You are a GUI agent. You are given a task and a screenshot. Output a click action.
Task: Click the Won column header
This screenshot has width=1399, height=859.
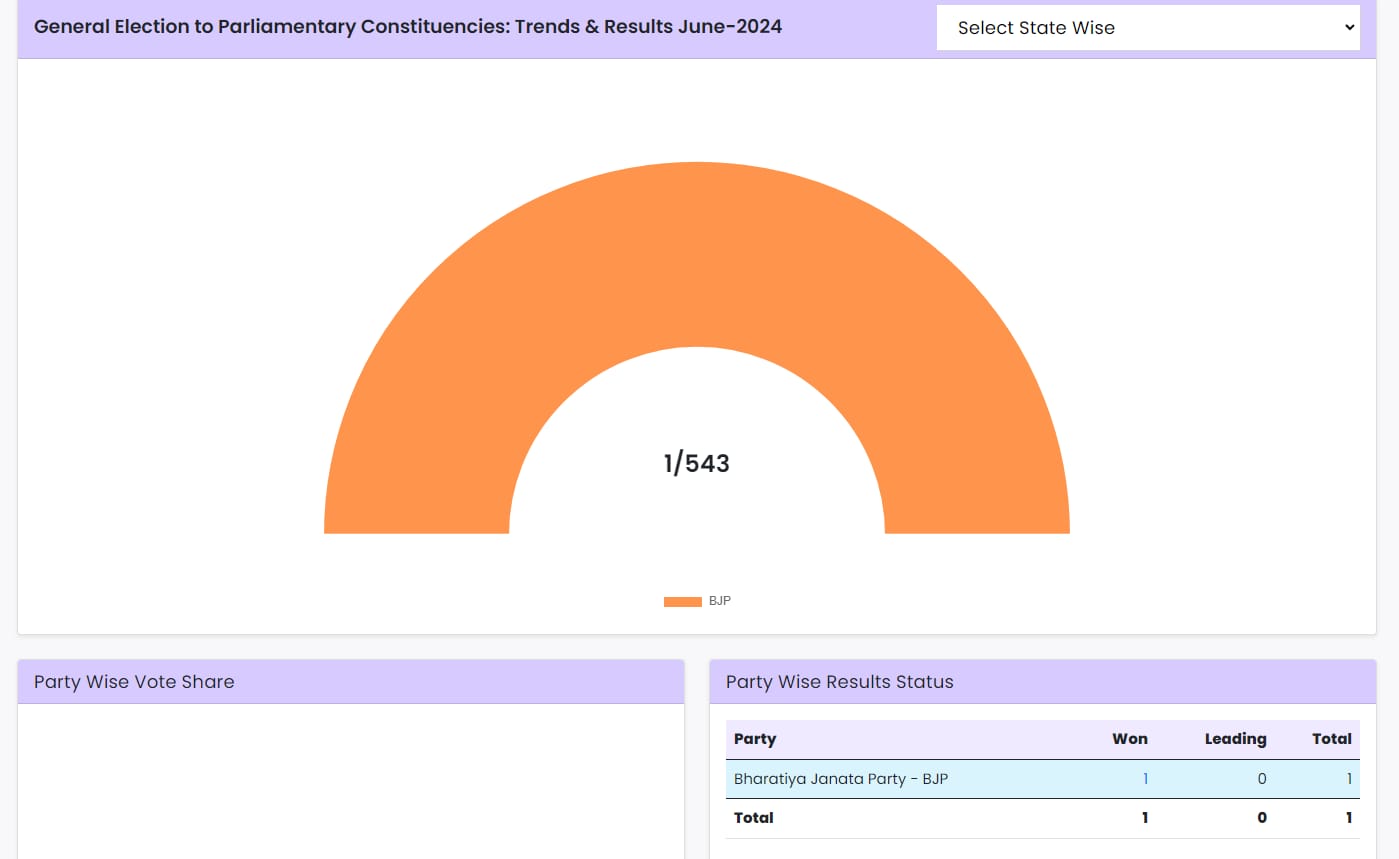pos(1130,739)
